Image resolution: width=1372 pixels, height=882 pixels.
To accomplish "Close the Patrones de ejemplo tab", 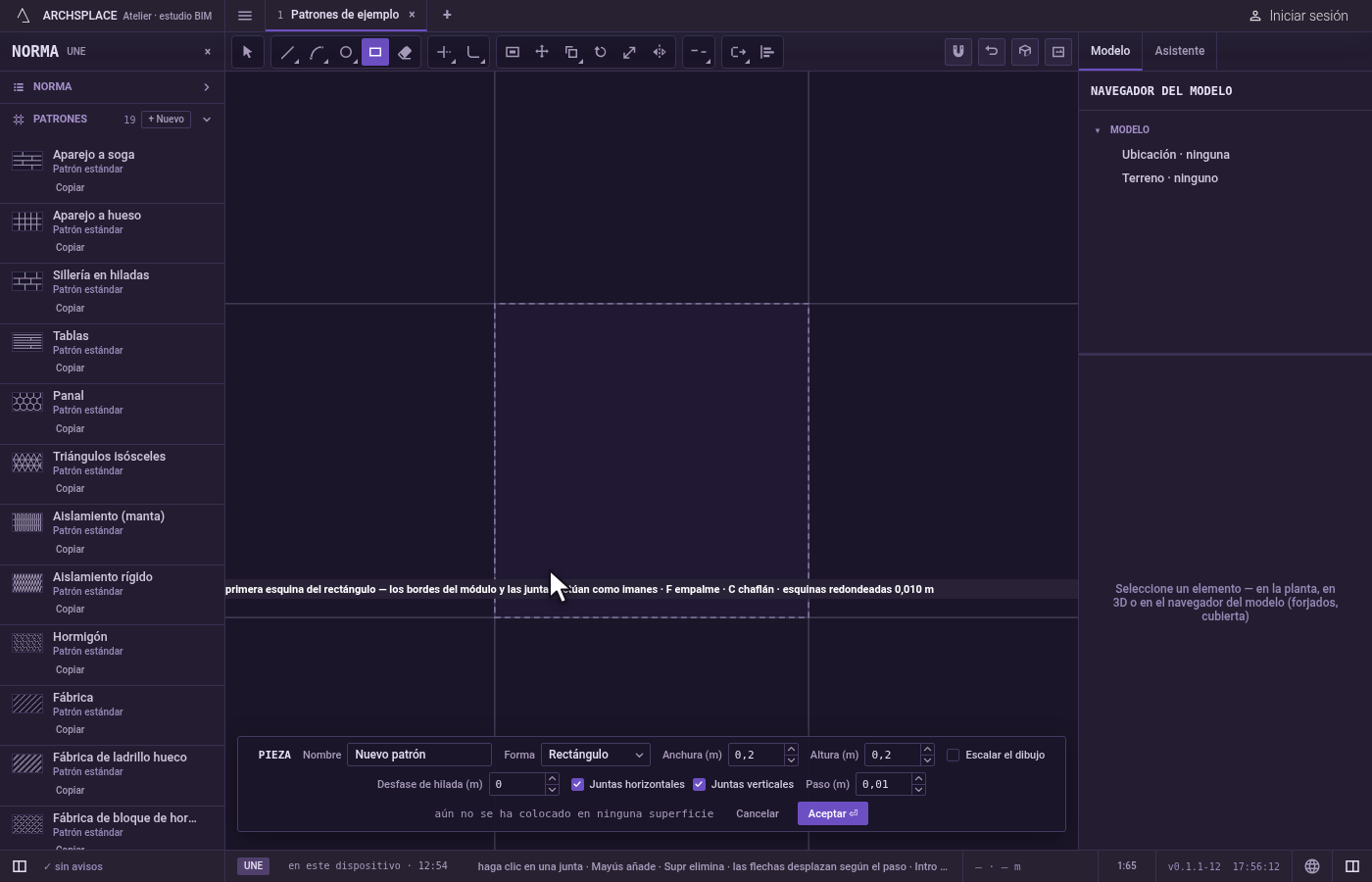I will (412, 15).
